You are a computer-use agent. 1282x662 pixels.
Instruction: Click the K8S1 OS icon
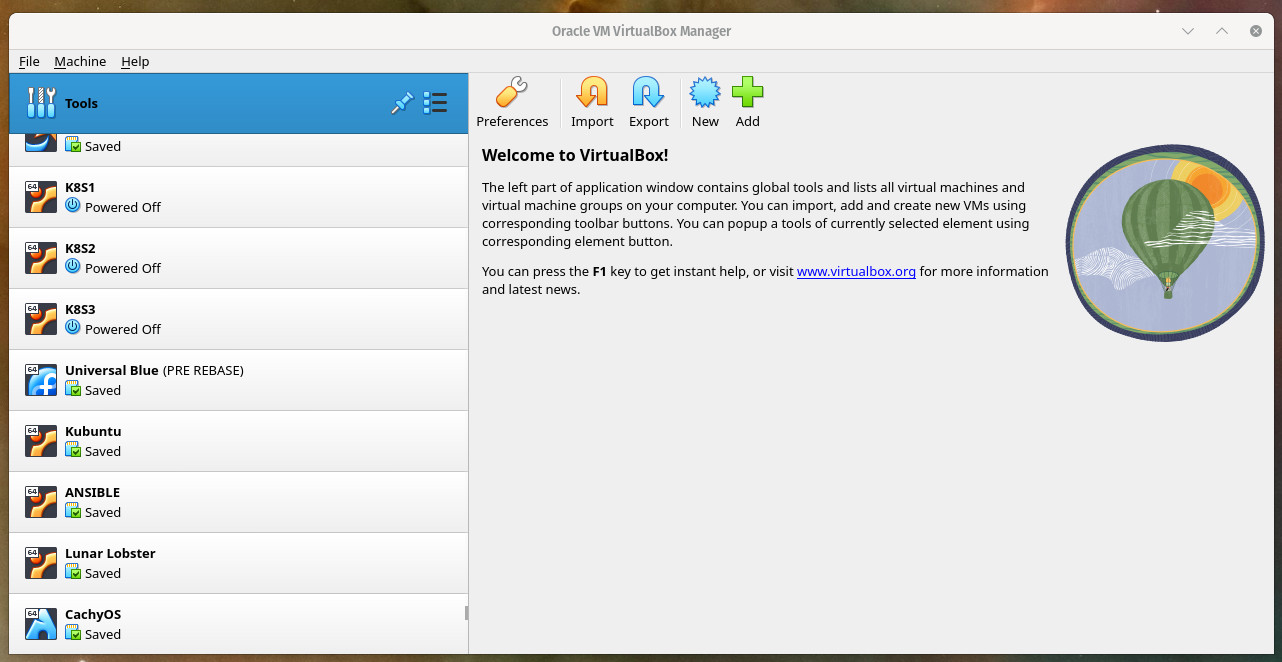(41, 197)
